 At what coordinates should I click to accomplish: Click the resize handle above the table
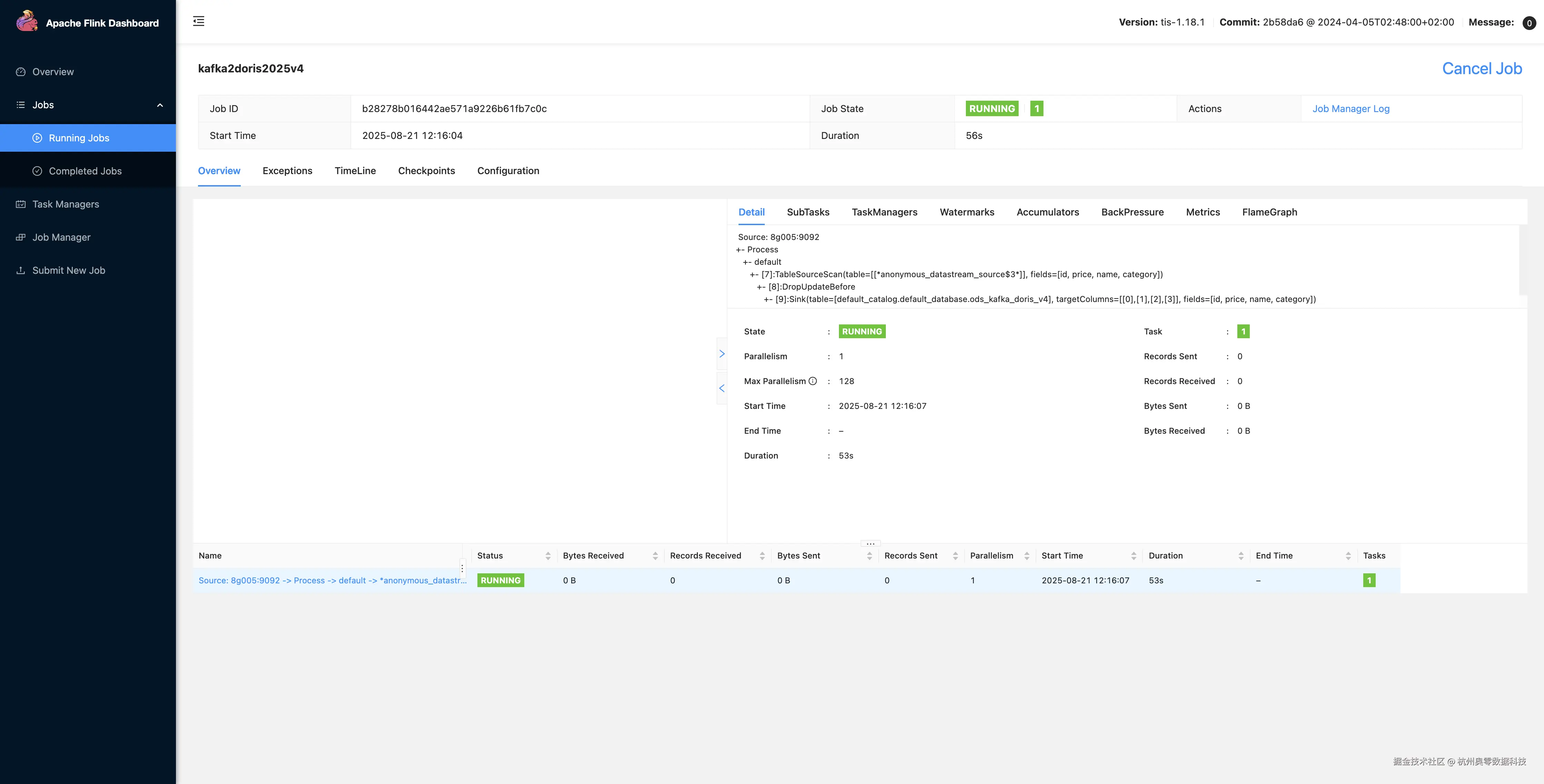click(x=870, y=544)
